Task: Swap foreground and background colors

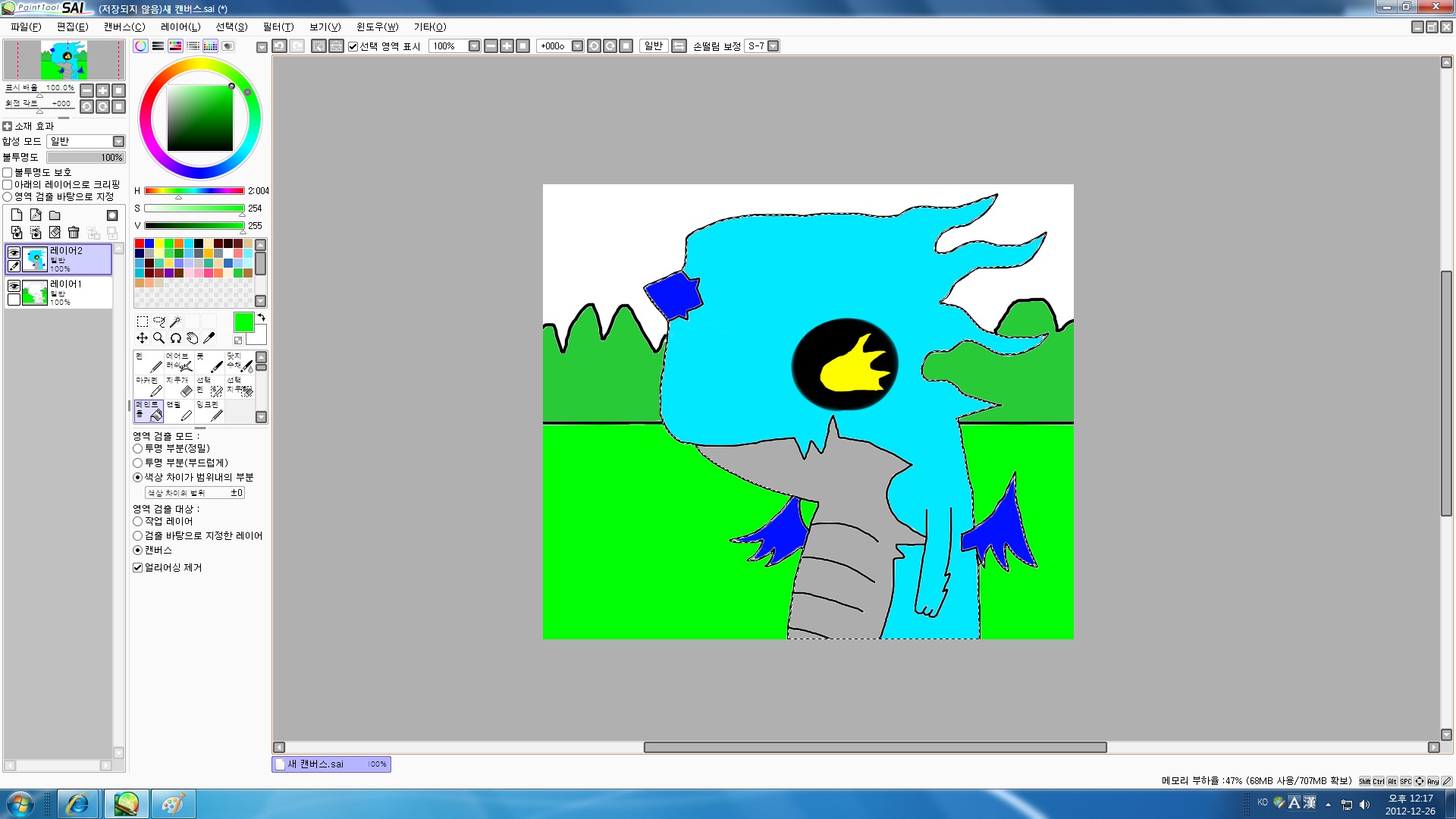Action: coord(261,317)
